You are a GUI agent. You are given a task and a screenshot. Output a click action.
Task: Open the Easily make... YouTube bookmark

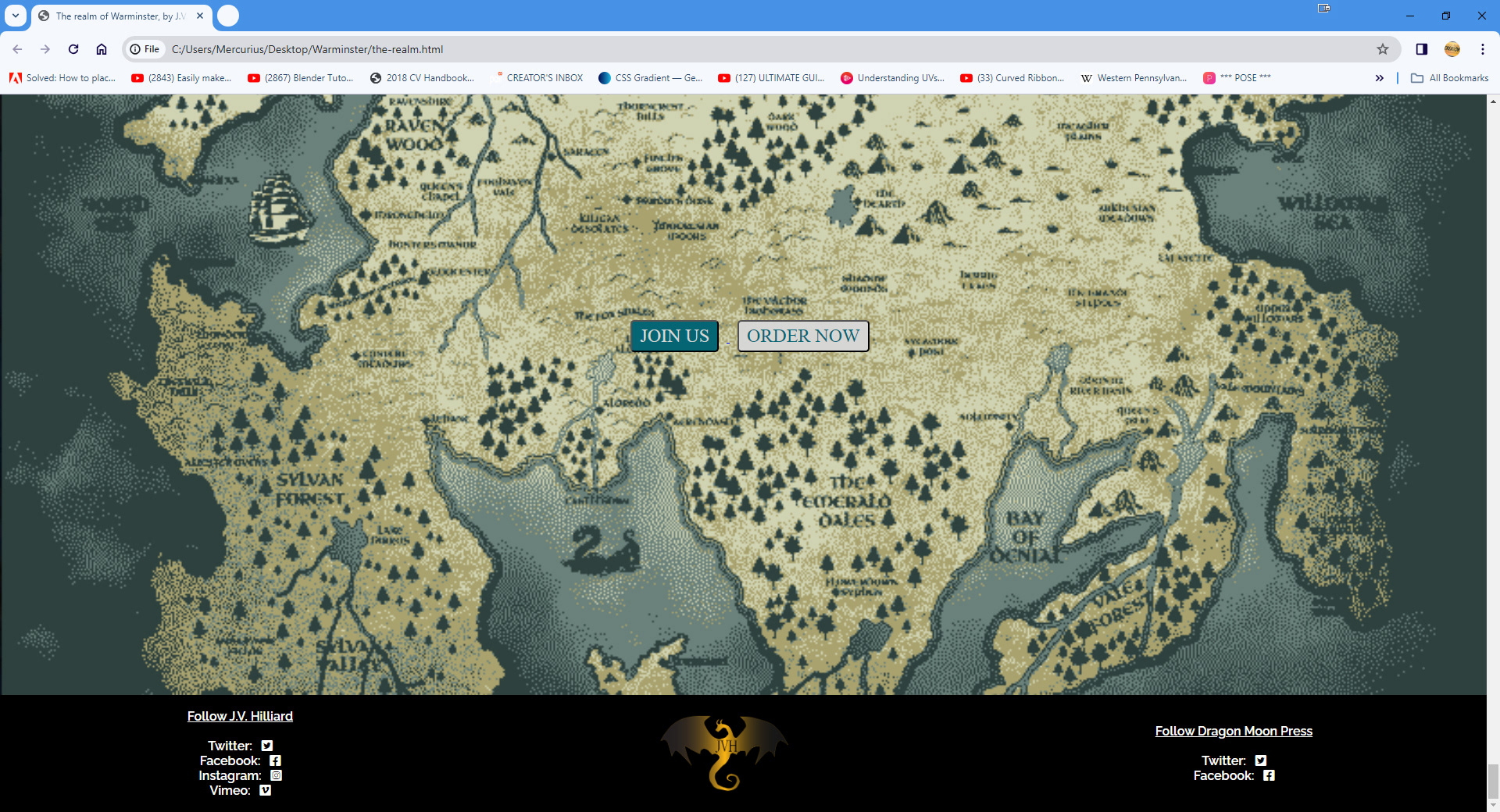tap(182, 78)
